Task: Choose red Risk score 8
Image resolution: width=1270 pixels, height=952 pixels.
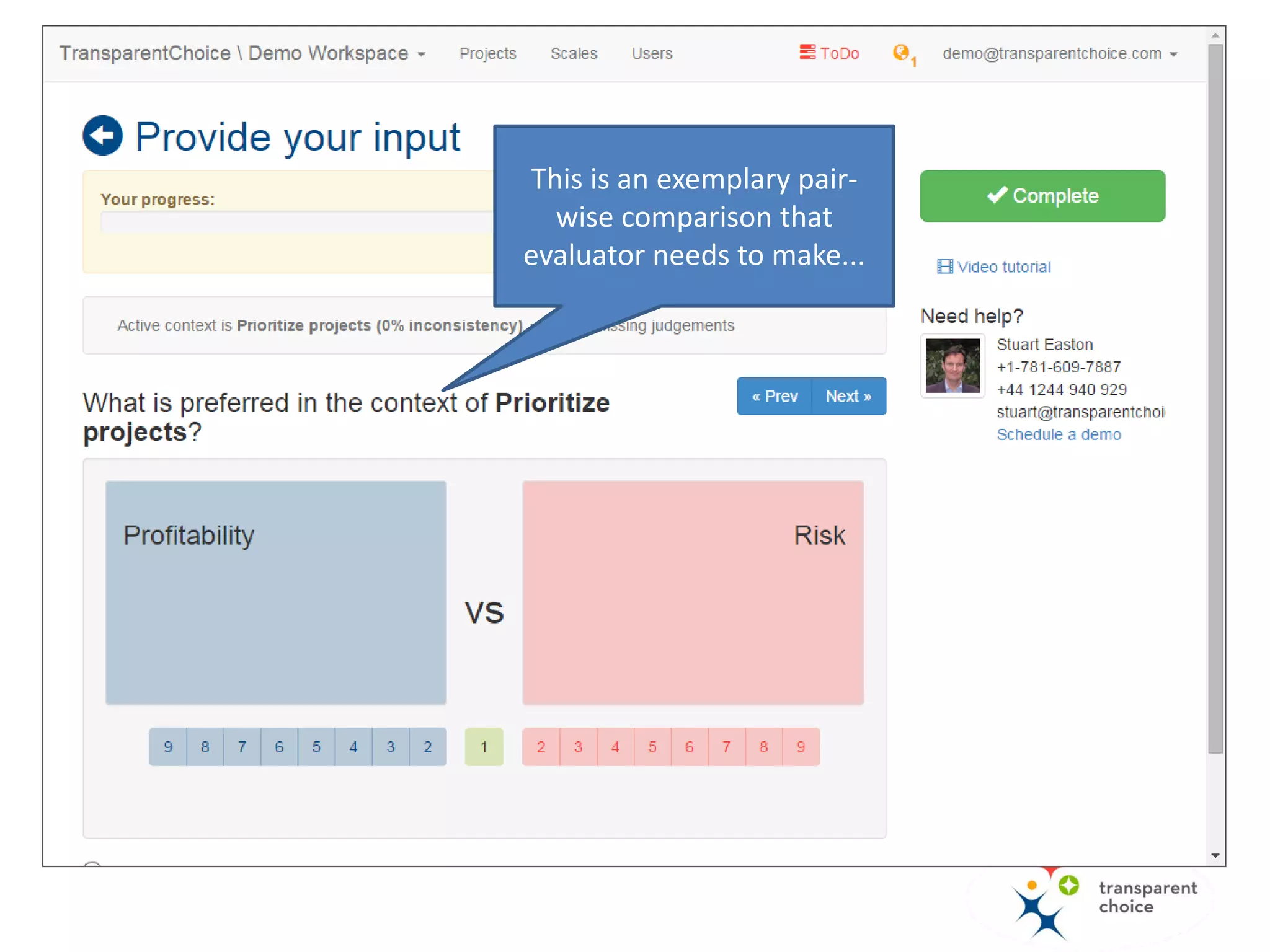Action: click(764, 747)
